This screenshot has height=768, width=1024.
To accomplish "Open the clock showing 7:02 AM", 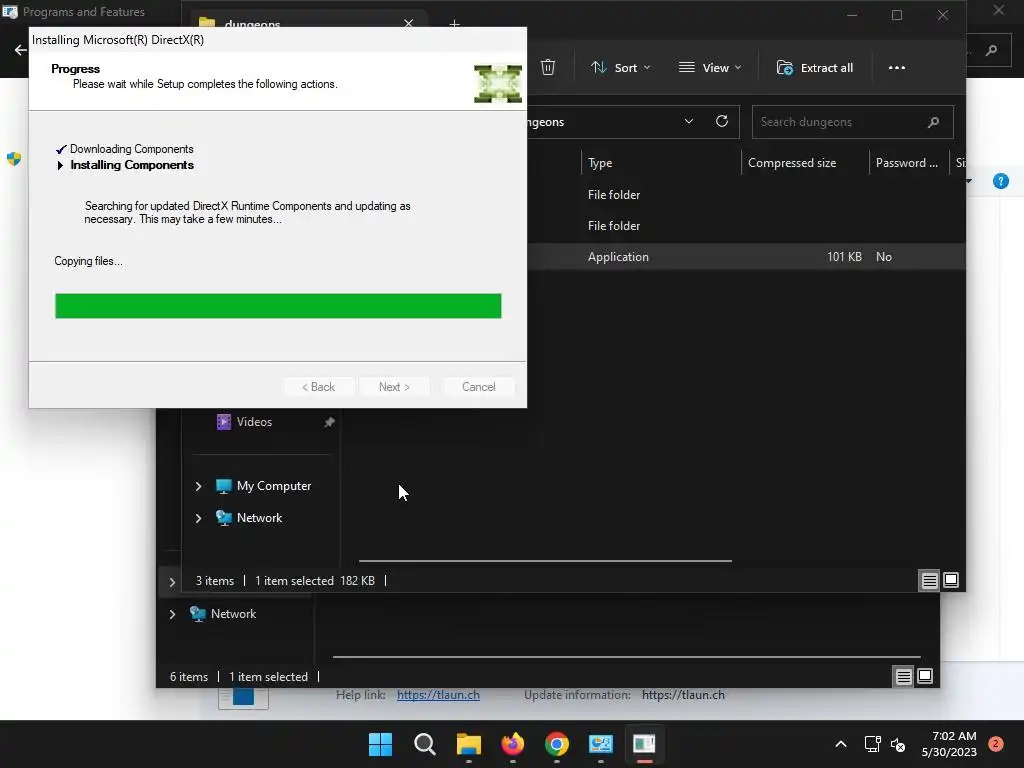I will [950, 744].
